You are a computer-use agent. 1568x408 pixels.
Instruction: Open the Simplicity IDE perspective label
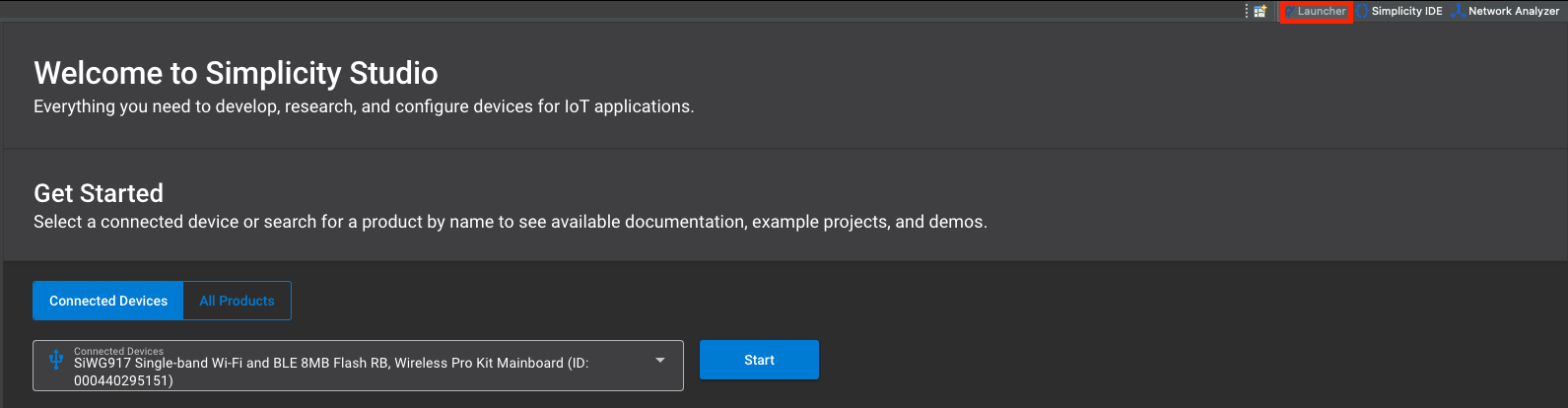click(1406, 12)
